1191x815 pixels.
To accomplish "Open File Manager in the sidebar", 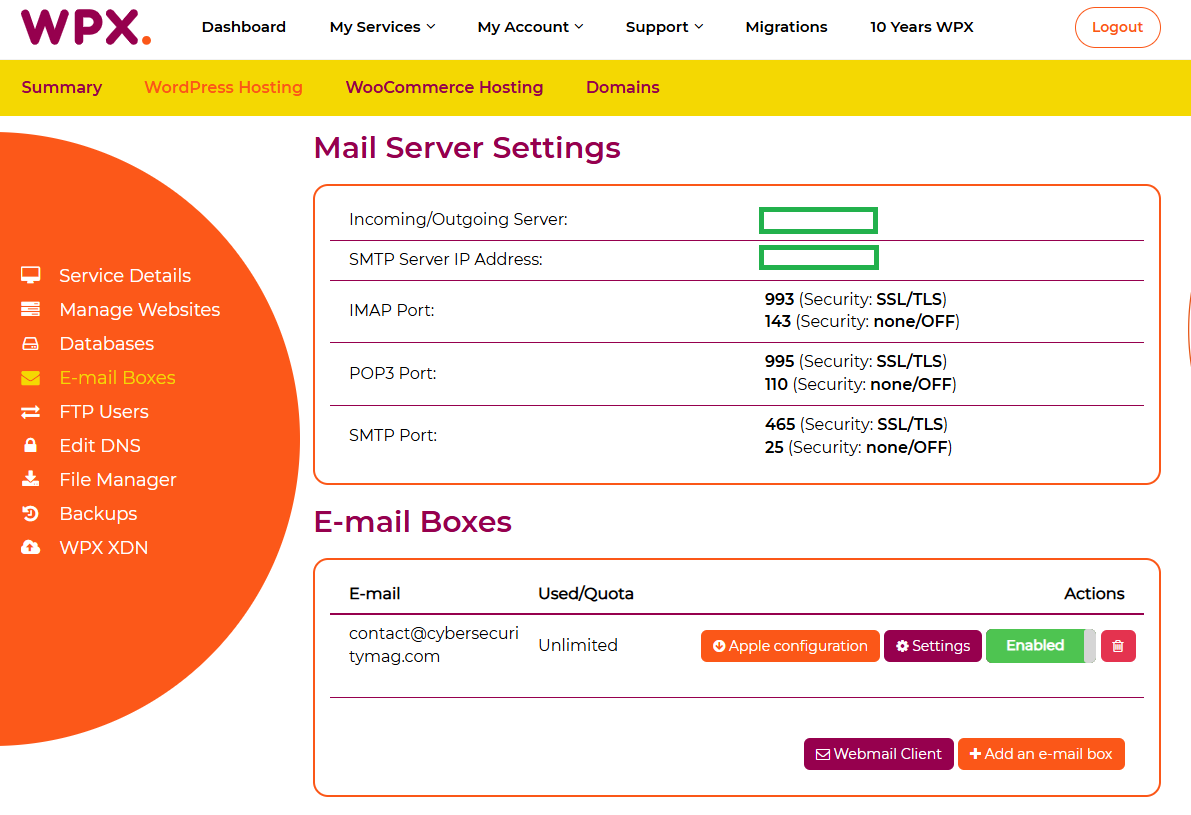I will pos(118,479).
